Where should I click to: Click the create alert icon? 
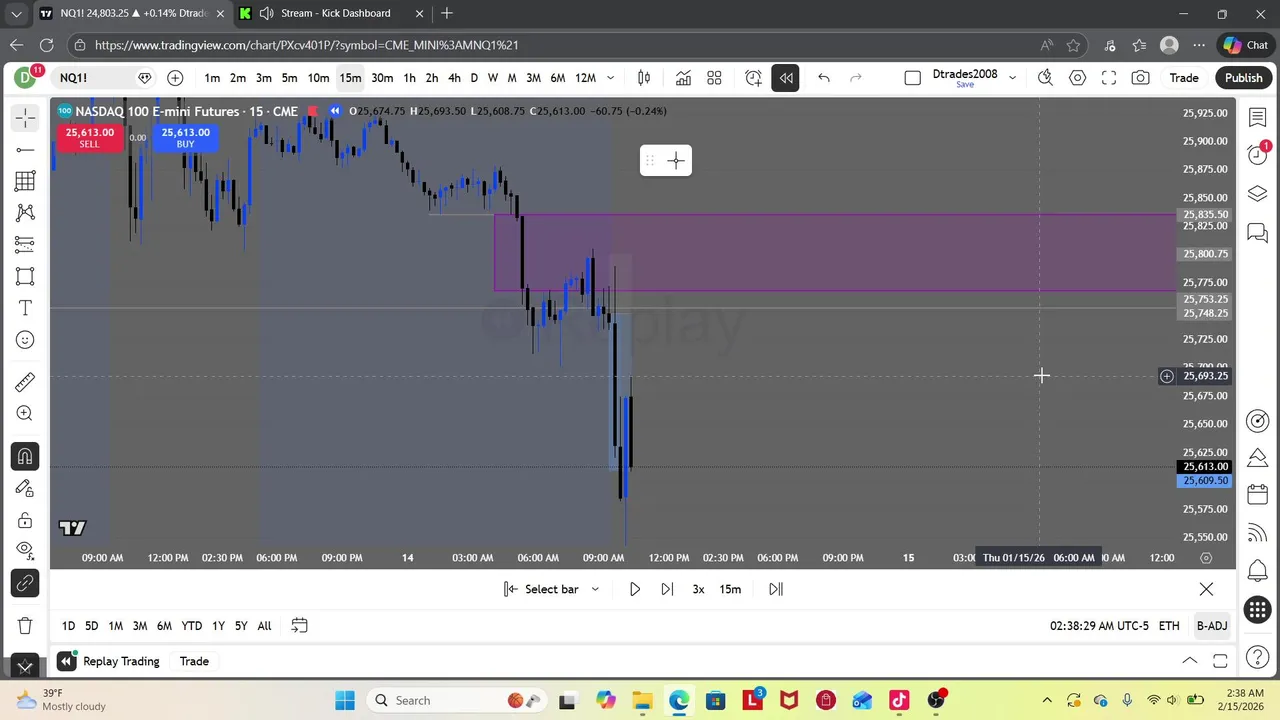(x=753, y=78)
